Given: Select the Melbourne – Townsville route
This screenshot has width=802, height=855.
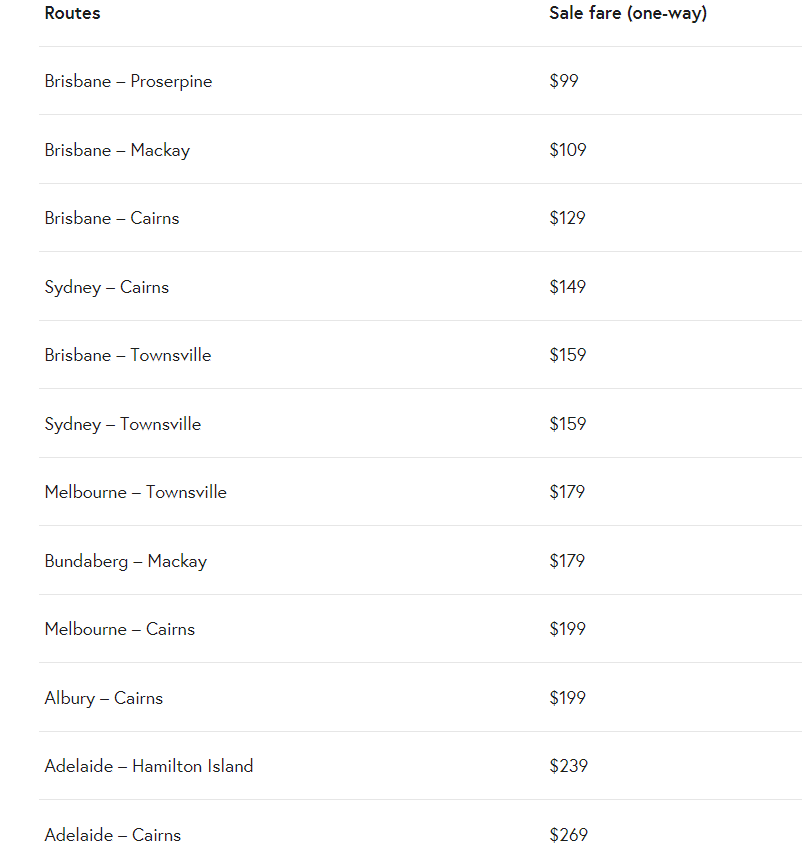Looking at the screenshot, I should tap(135, 492).
